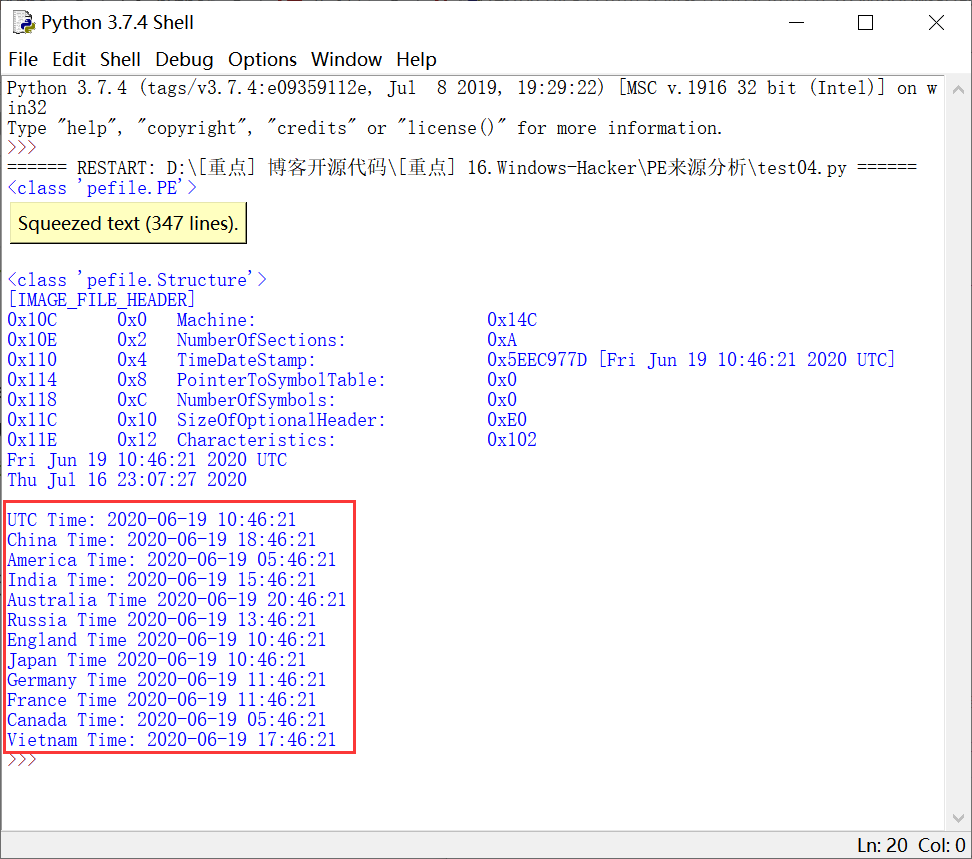Click the Australia Time line
This screenshot has height=859, width=972.
(x=177, y=599)
